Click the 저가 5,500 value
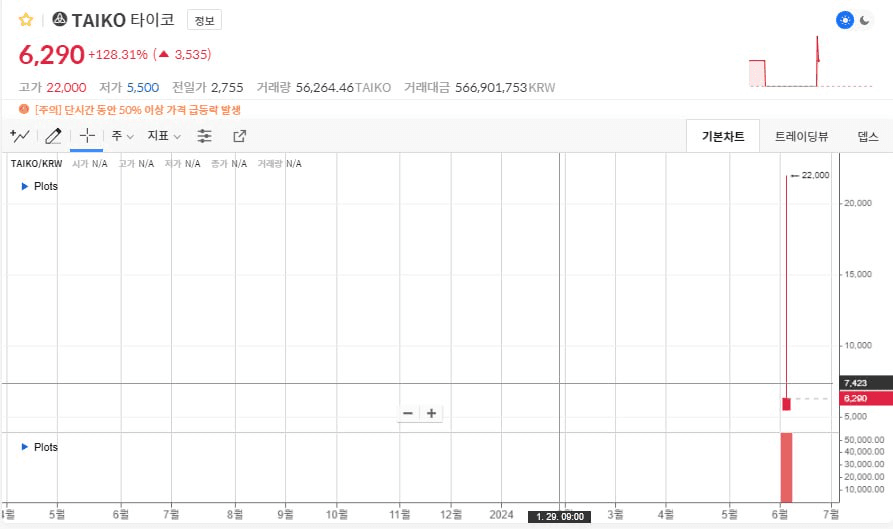893x529 pixels. coord(143,87)
